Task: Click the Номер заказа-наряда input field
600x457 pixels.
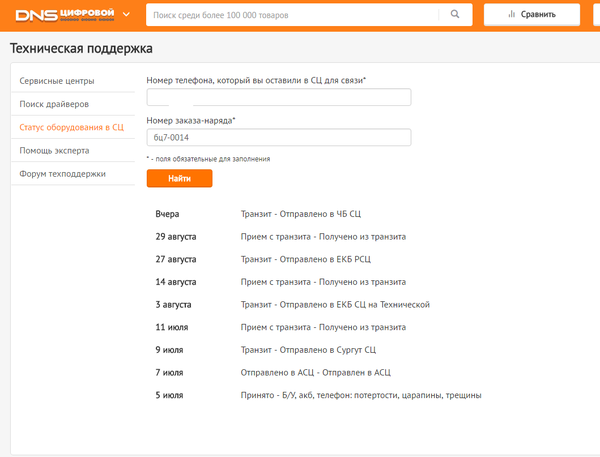Action: point(279,138)
